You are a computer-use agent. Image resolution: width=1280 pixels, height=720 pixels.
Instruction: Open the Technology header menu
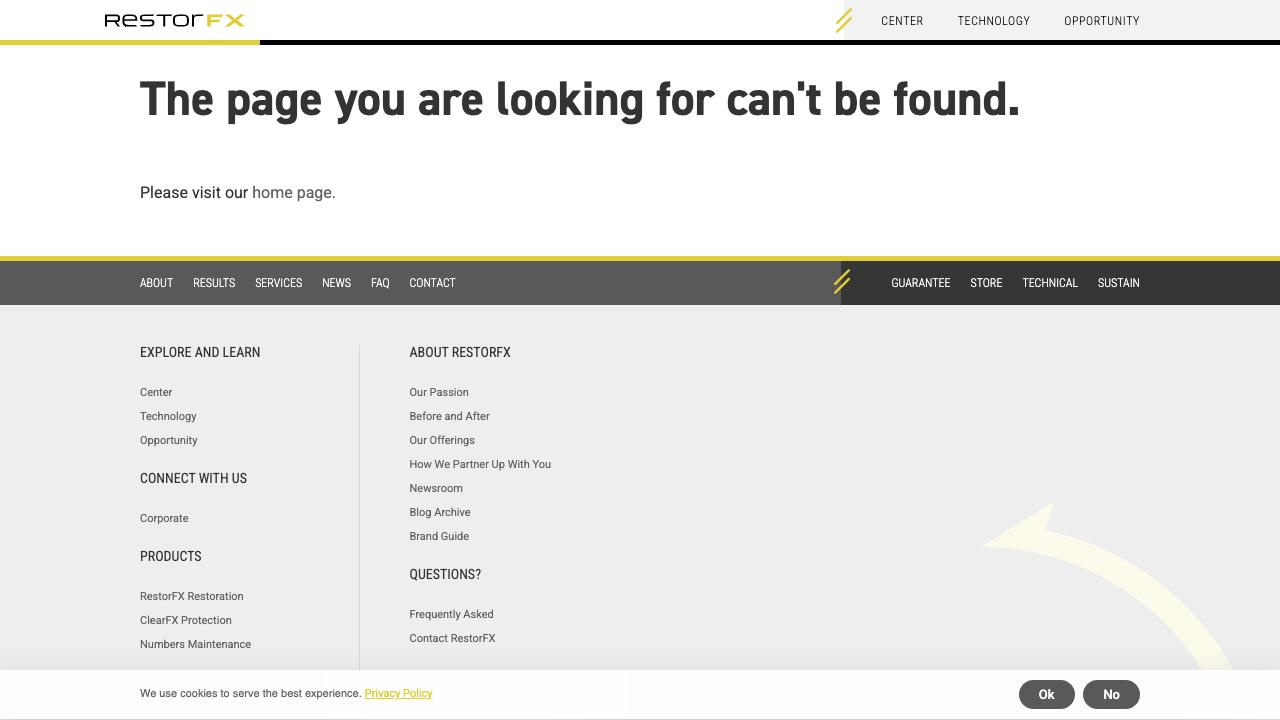coord(993,21)
